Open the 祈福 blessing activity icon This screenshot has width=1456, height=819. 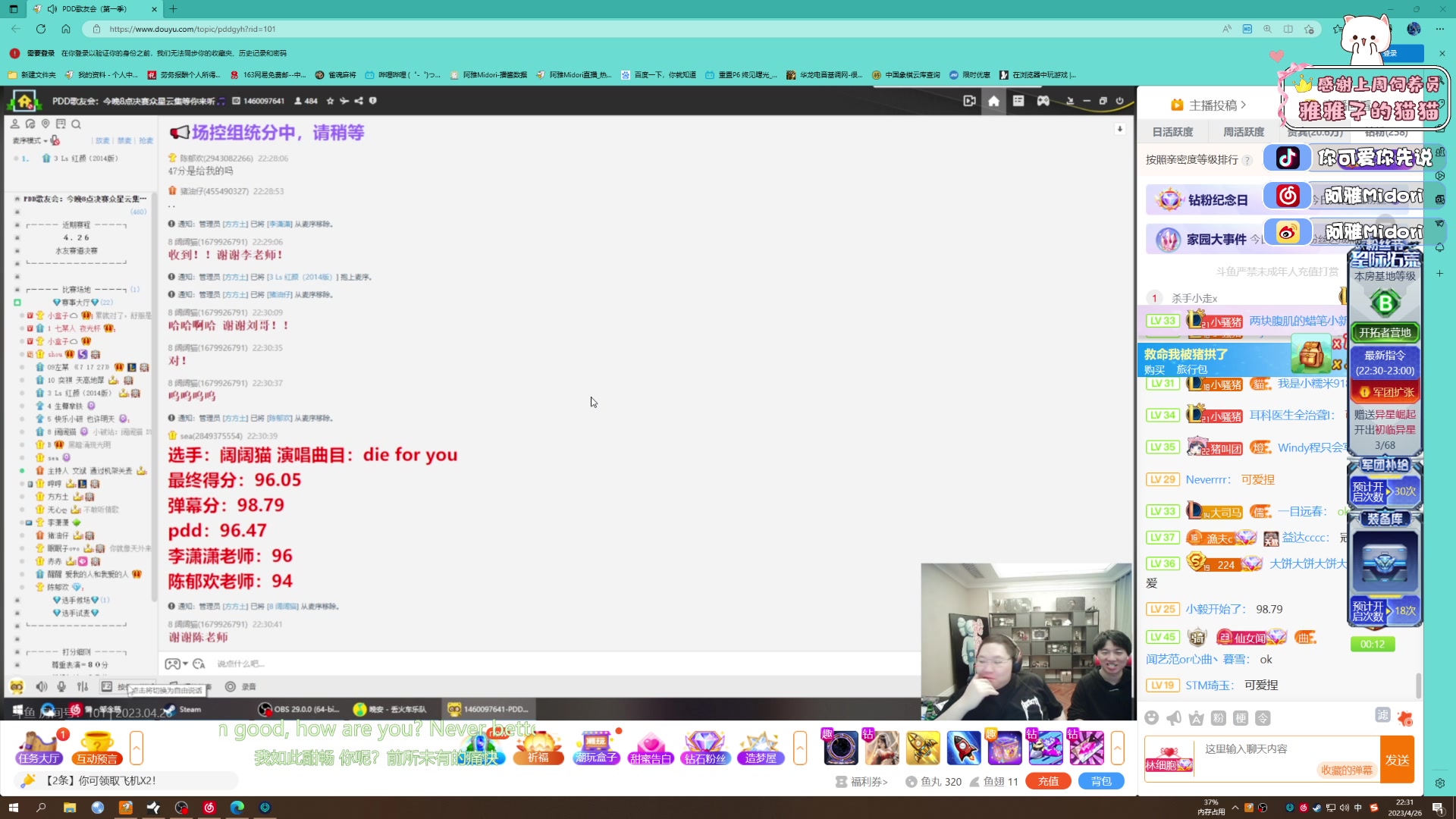click(x=538, y=747)
